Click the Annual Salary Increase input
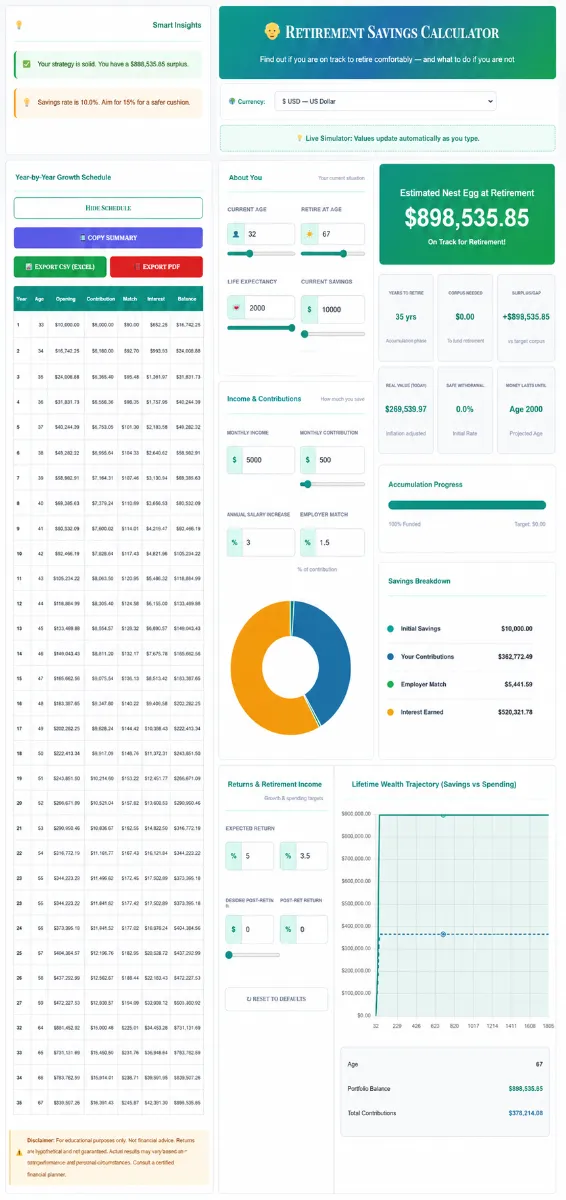566x1200 pixels. (x=269, y=542)
